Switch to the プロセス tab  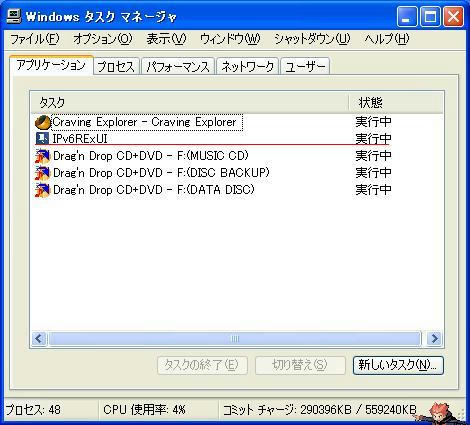pos(116,66)
